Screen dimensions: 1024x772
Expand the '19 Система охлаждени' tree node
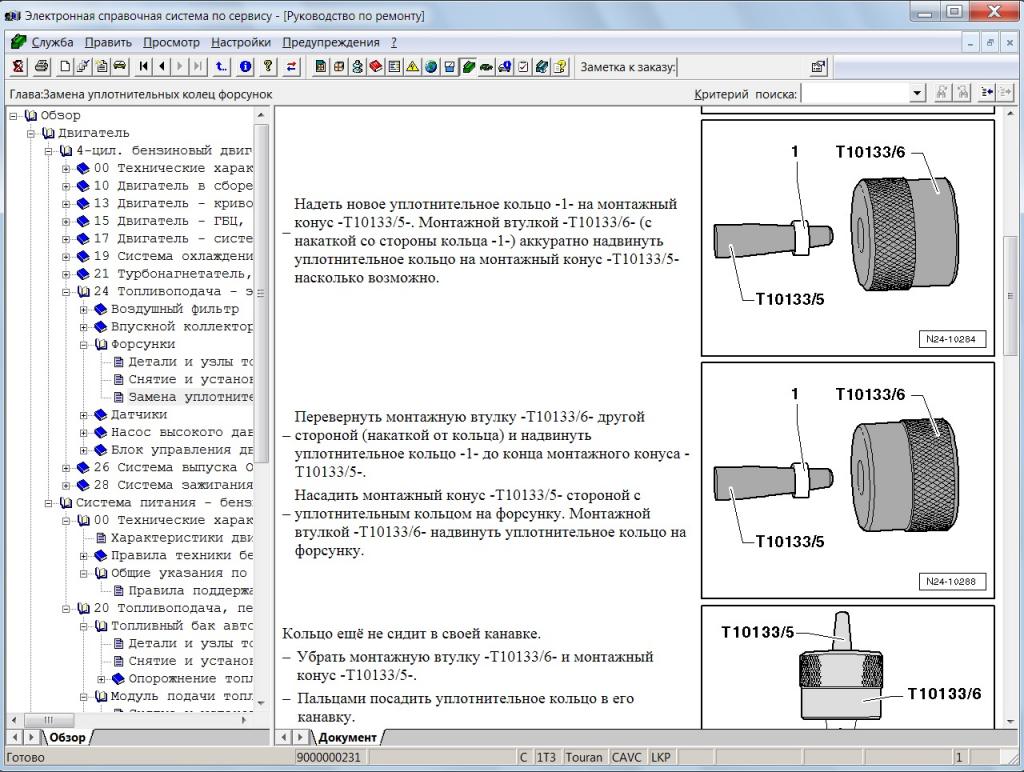(66, 257)
